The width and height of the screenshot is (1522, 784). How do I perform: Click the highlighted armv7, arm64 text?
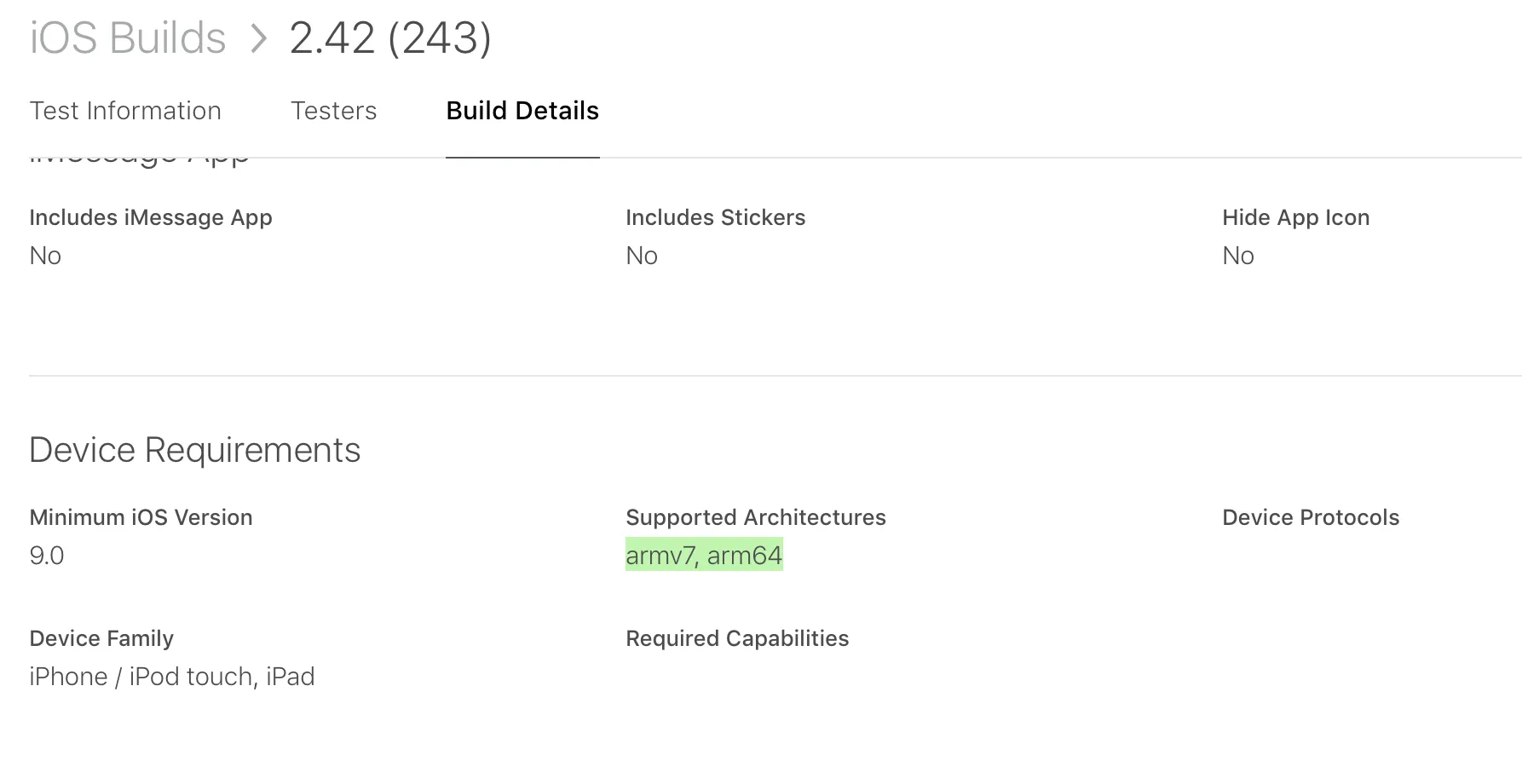704,556
